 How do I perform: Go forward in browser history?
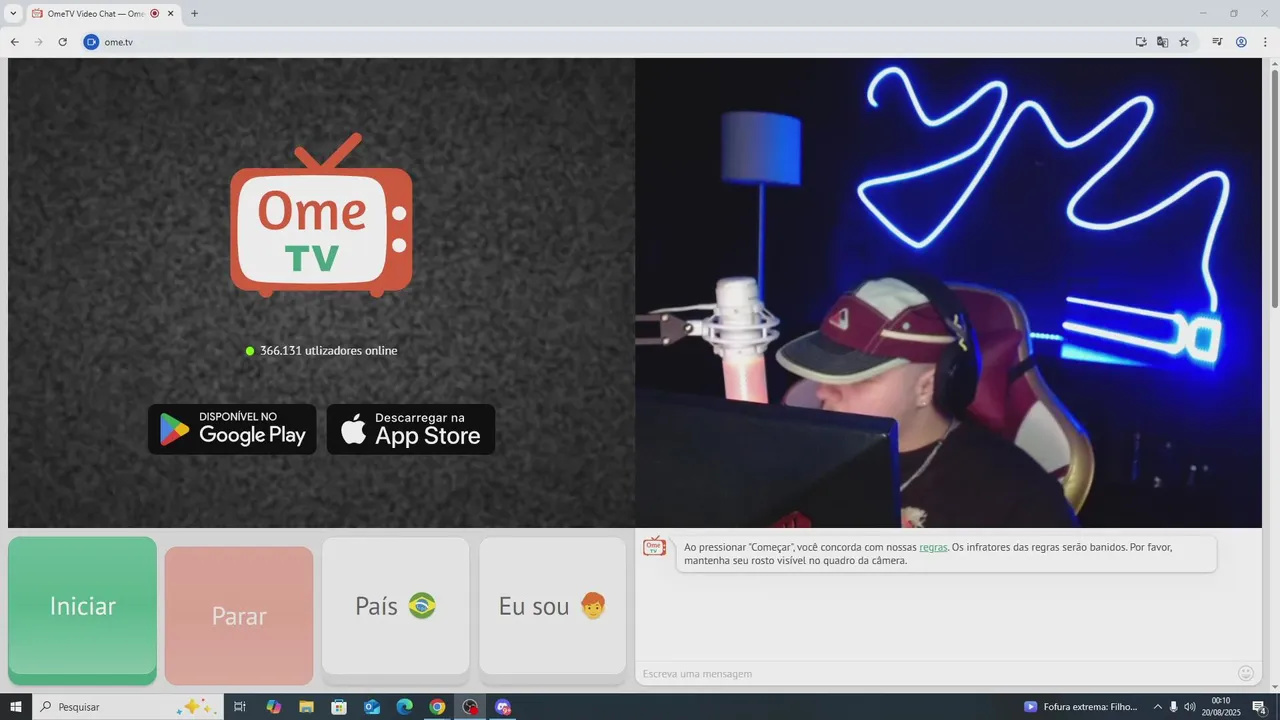(38, 42)
